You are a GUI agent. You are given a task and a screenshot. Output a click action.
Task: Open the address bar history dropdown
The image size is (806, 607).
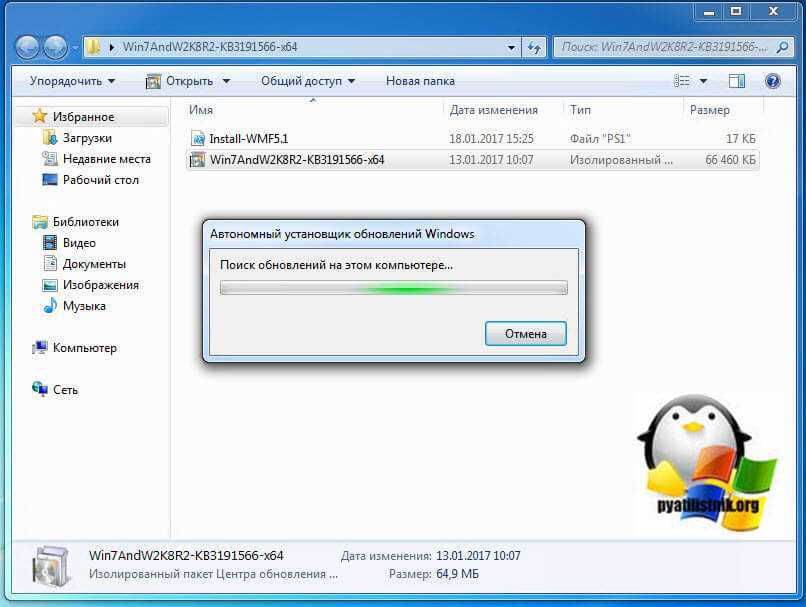point(511,48)
